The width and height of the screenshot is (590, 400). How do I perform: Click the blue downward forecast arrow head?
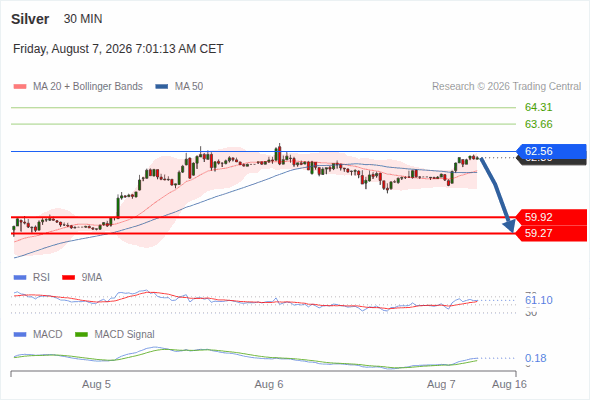click(x=509, y=227)
